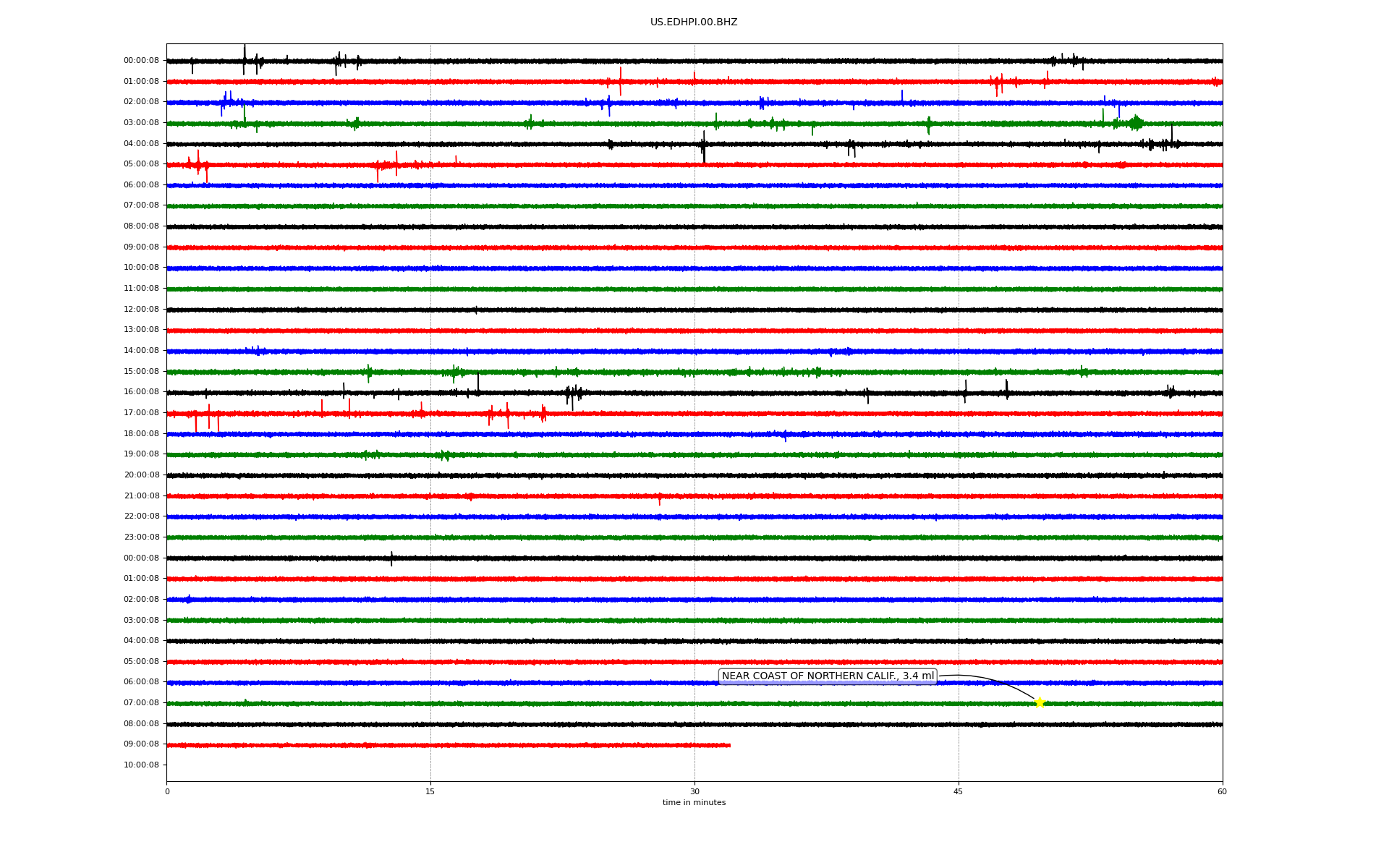Viewport: 1389px width, 868px height.
Task: Click the NEAR COAST OF NORTHERN CALIF. annotation box
Action: tap(828, 676)
